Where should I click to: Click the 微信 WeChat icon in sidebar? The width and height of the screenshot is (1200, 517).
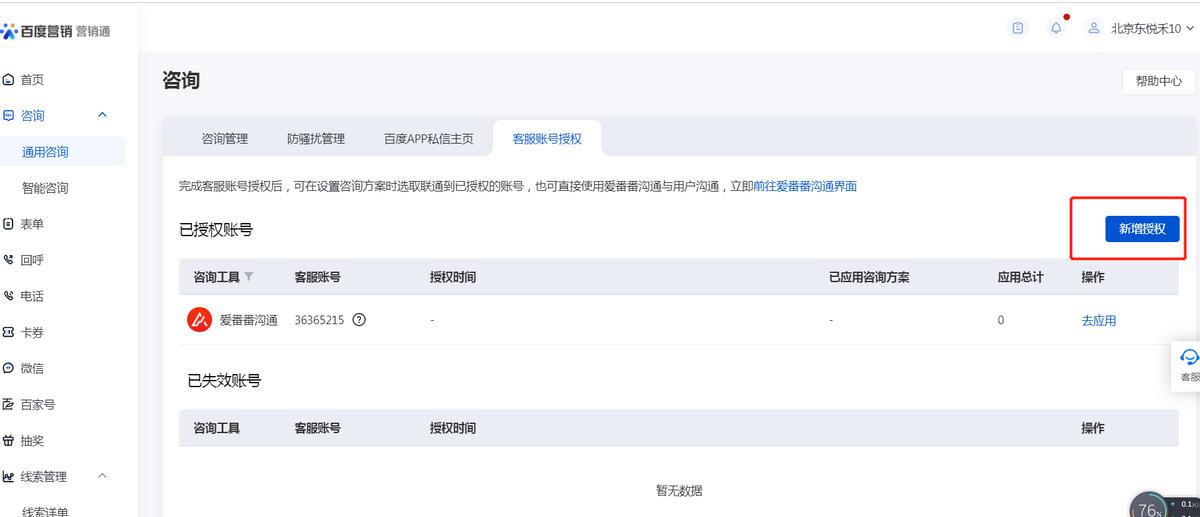[8, 368]
